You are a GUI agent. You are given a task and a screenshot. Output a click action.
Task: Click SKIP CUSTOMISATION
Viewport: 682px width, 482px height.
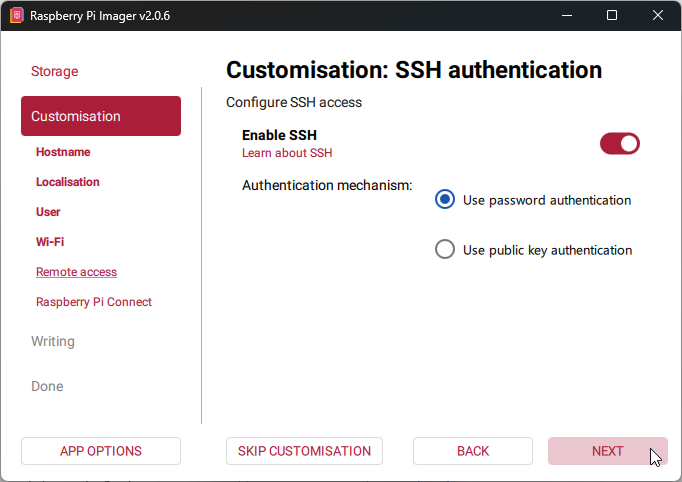click(304, 451)
